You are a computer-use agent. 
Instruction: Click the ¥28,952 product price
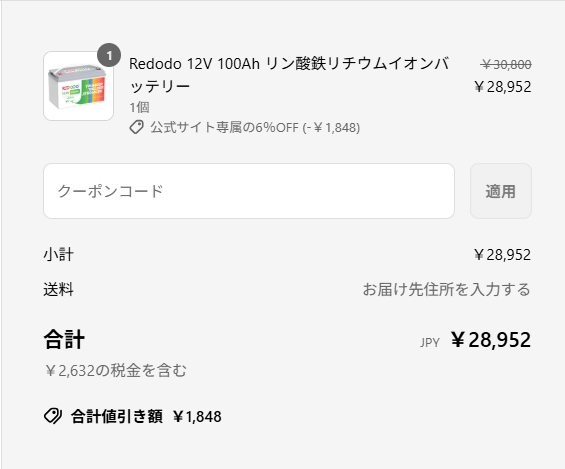coord(503,87)
